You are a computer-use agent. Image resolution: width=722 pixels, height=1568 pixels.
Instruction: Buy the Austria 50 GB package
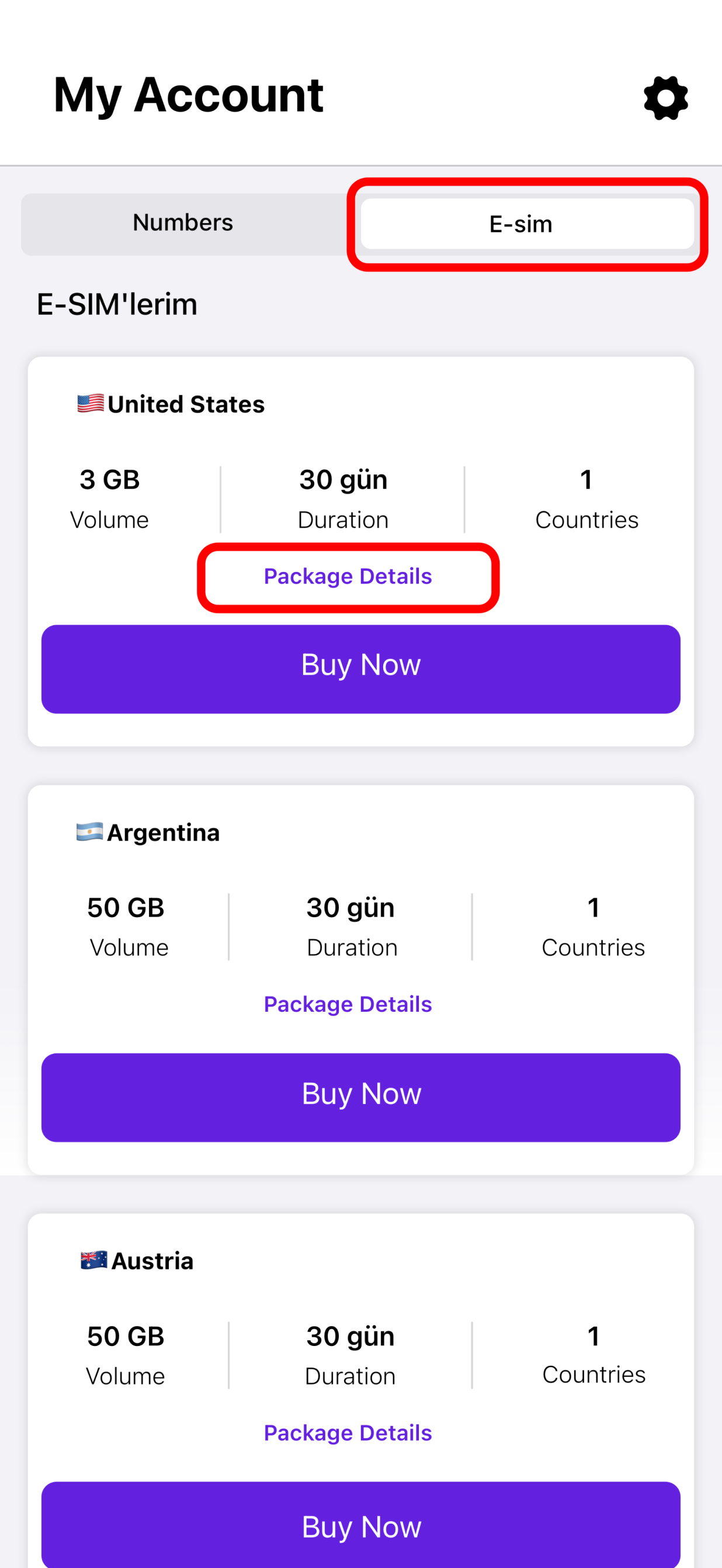coord(361,1525)
